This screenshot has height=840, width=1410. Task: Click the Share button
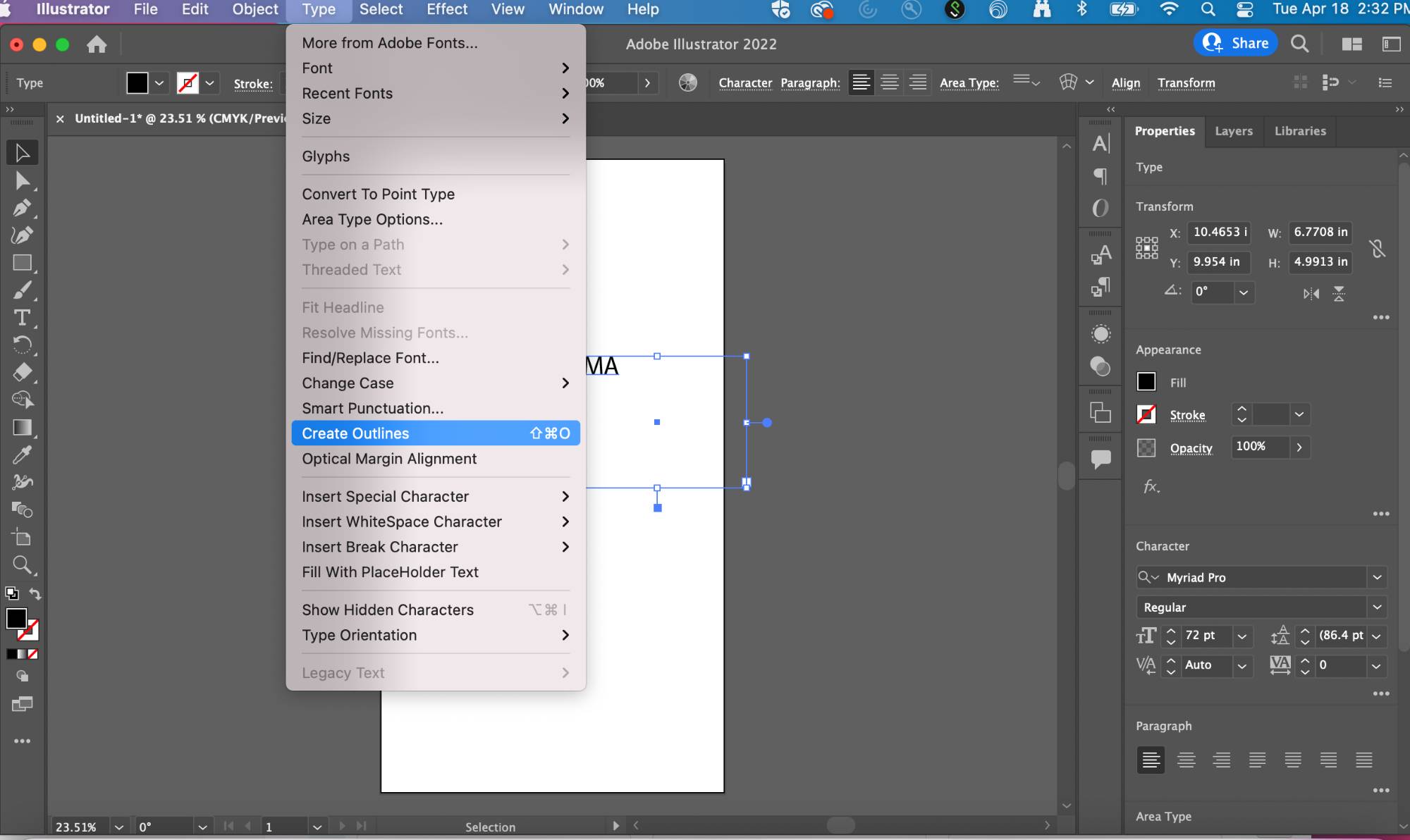pos(1236,43)
